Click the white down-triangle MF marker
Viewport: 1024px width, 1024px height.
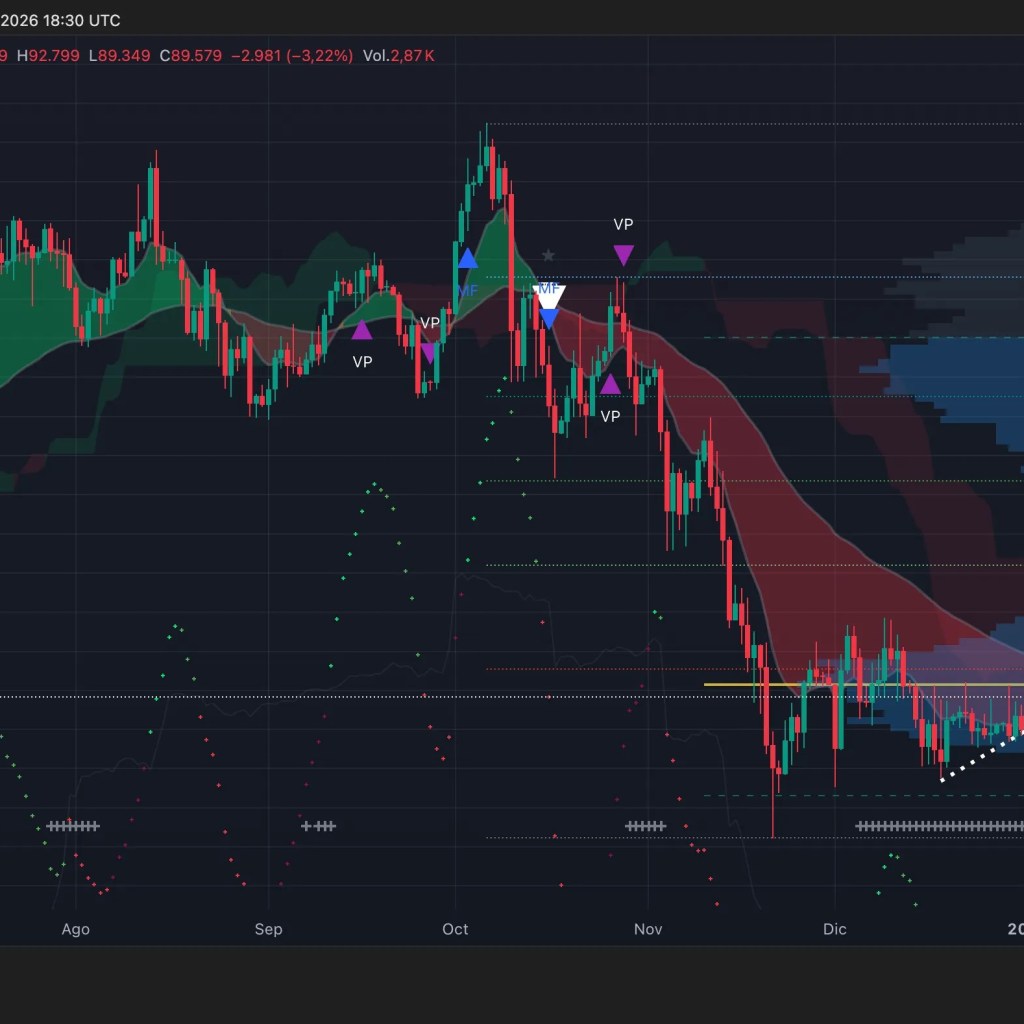549,296
